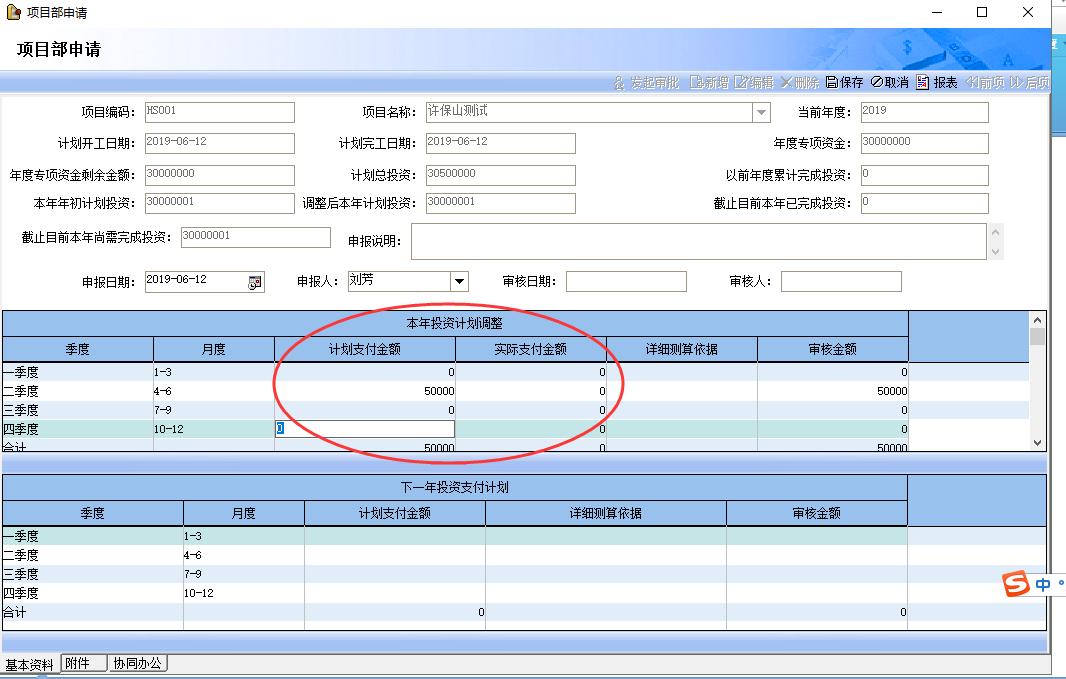Click the 发起审批 toolbar icon

(x=646, y=82)
